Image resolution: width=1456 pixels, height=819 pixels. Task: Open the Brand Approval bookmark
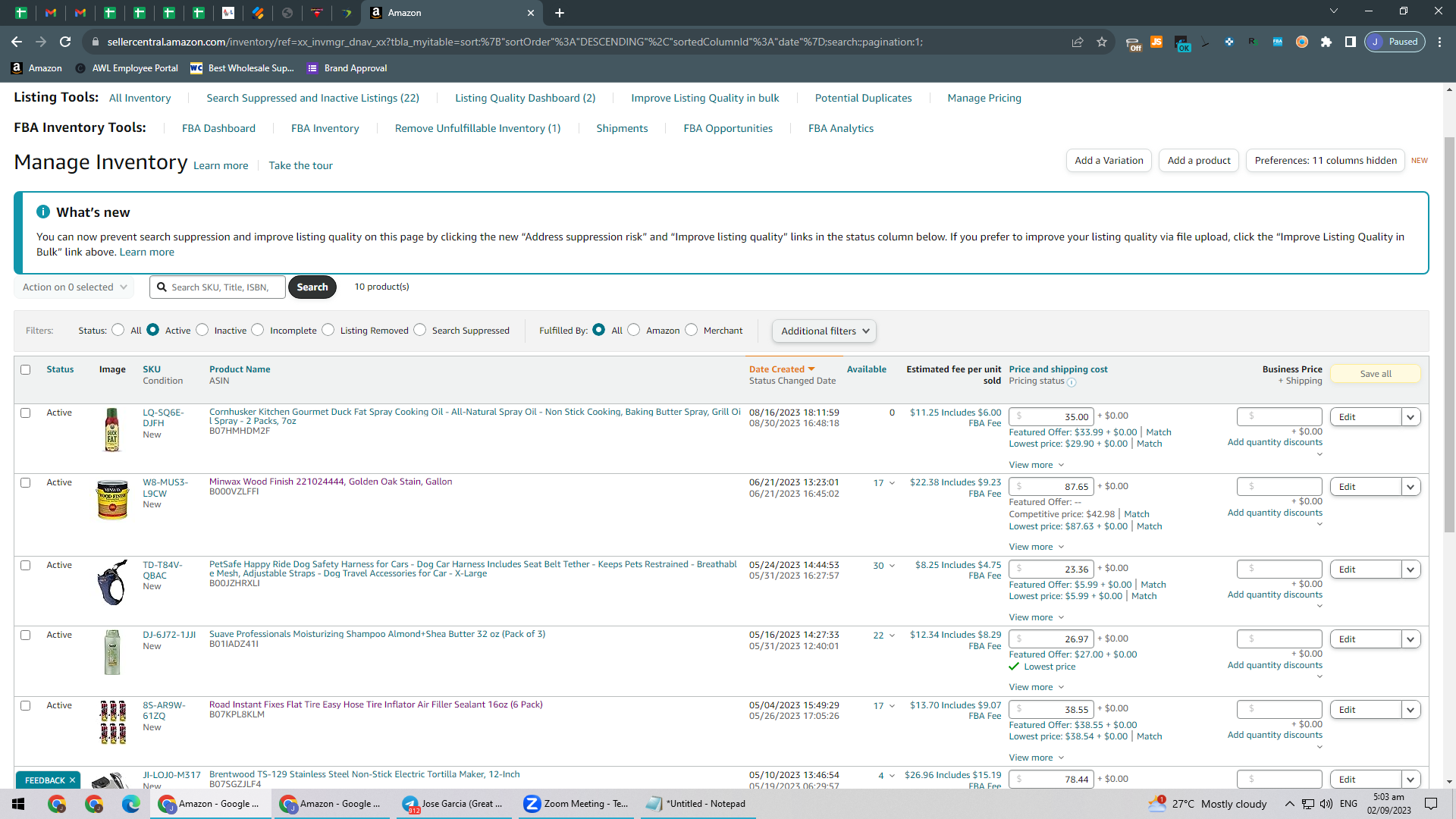(x=347, y=68)
